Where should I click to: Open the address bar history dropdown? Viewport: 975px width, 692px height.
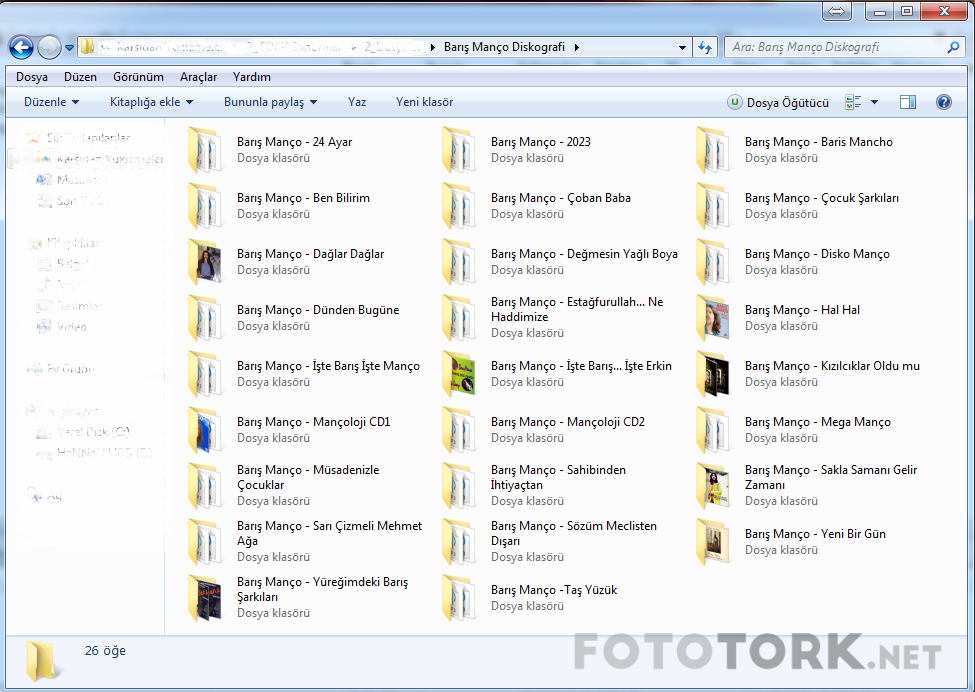[682, 47]
